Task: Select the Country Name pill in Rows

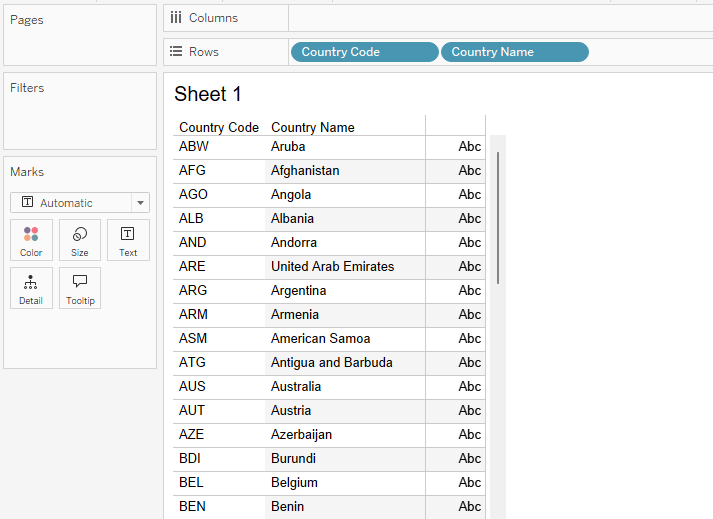Action: (515, 52)
